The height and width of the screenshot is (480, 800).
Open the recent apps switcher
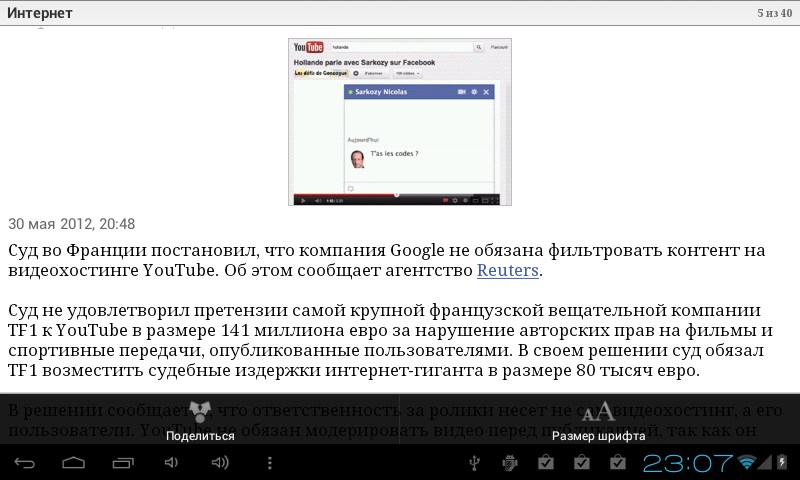coord(122,463)
